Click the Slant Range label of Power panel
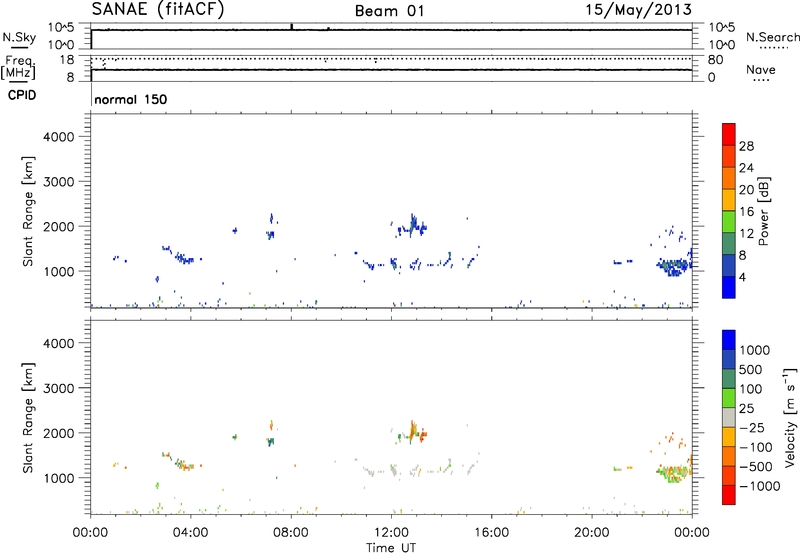The image size is (800, 554). [28, 211]
